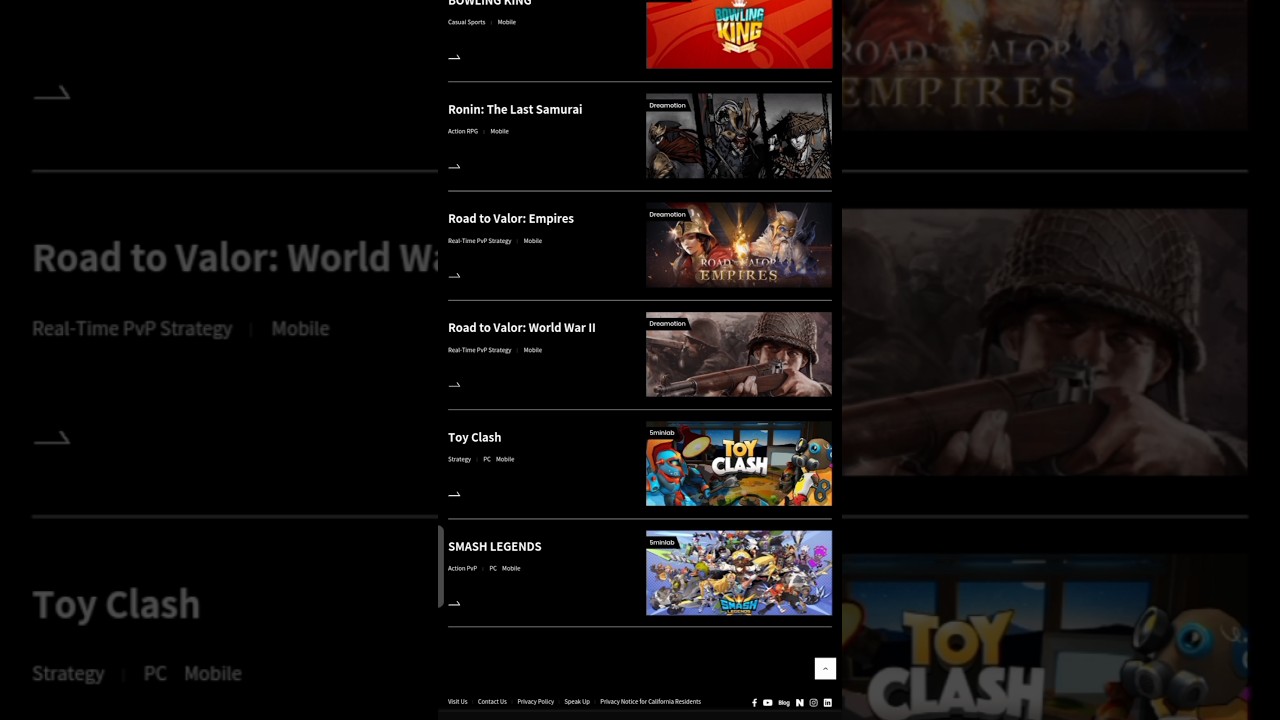
Task: Click the arrow under Ronin: The Last Samurai
Action: [454, 166]
